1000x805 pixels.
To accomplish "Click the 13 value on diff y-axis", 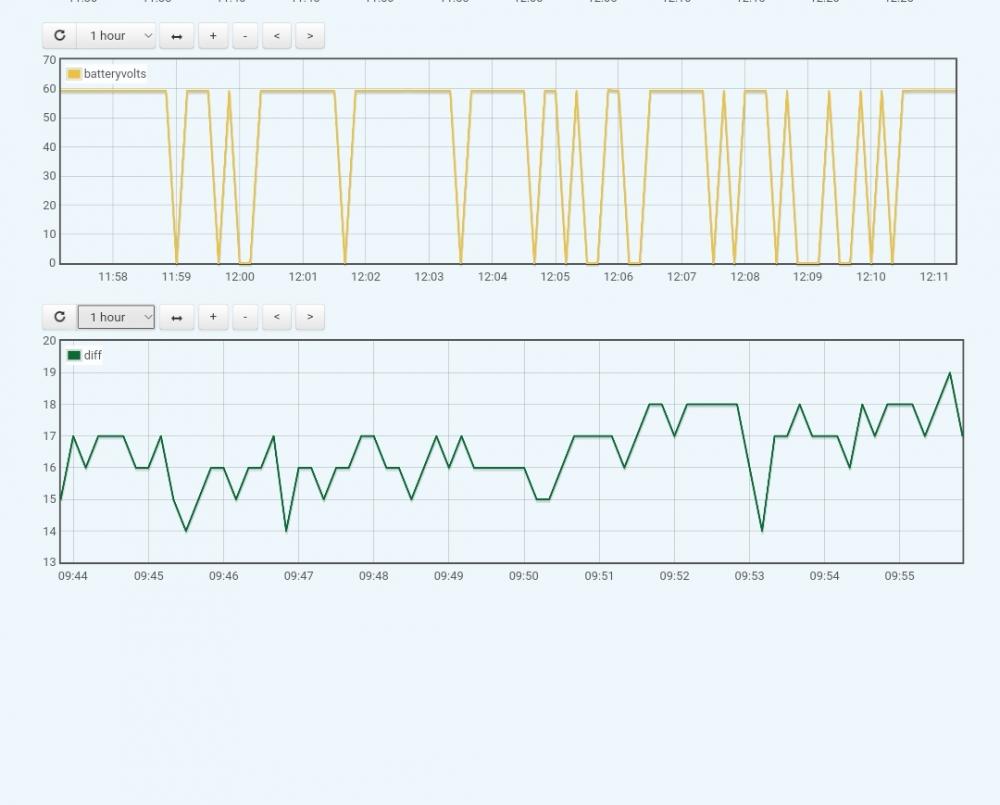I will point(50,562).
